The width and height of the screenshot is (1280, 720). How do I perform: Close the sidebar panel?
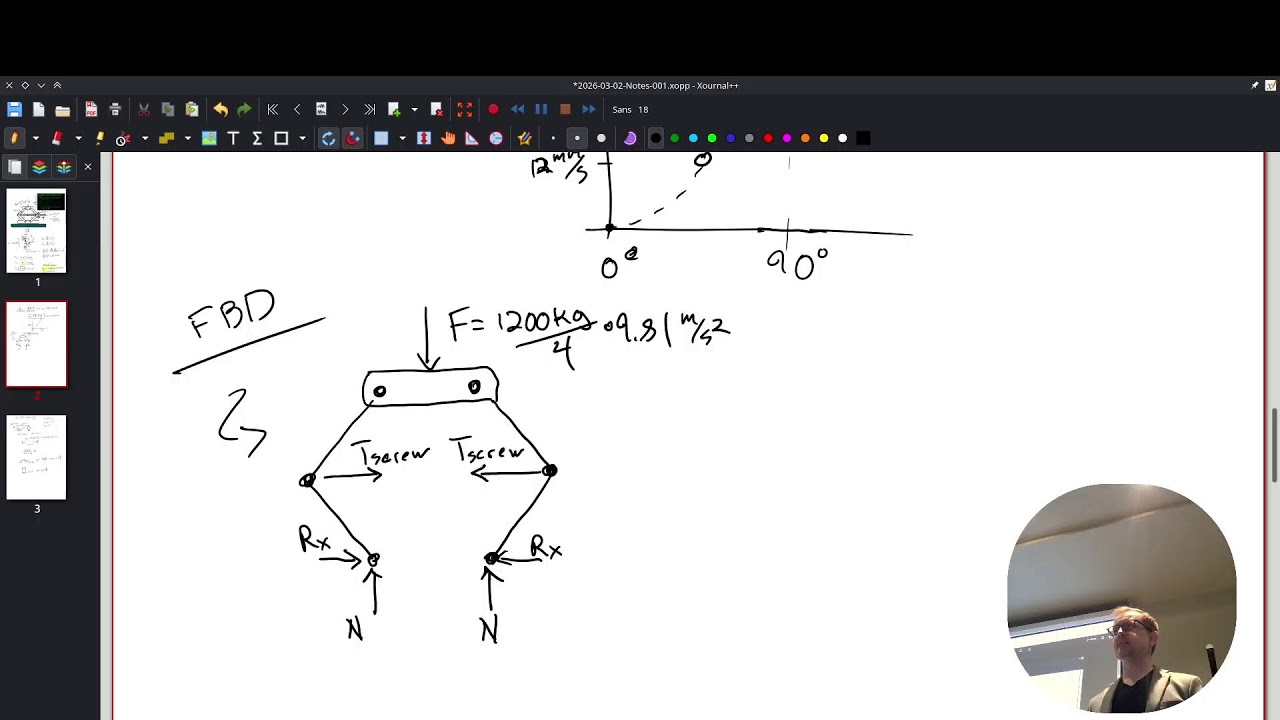click(87, 167)
